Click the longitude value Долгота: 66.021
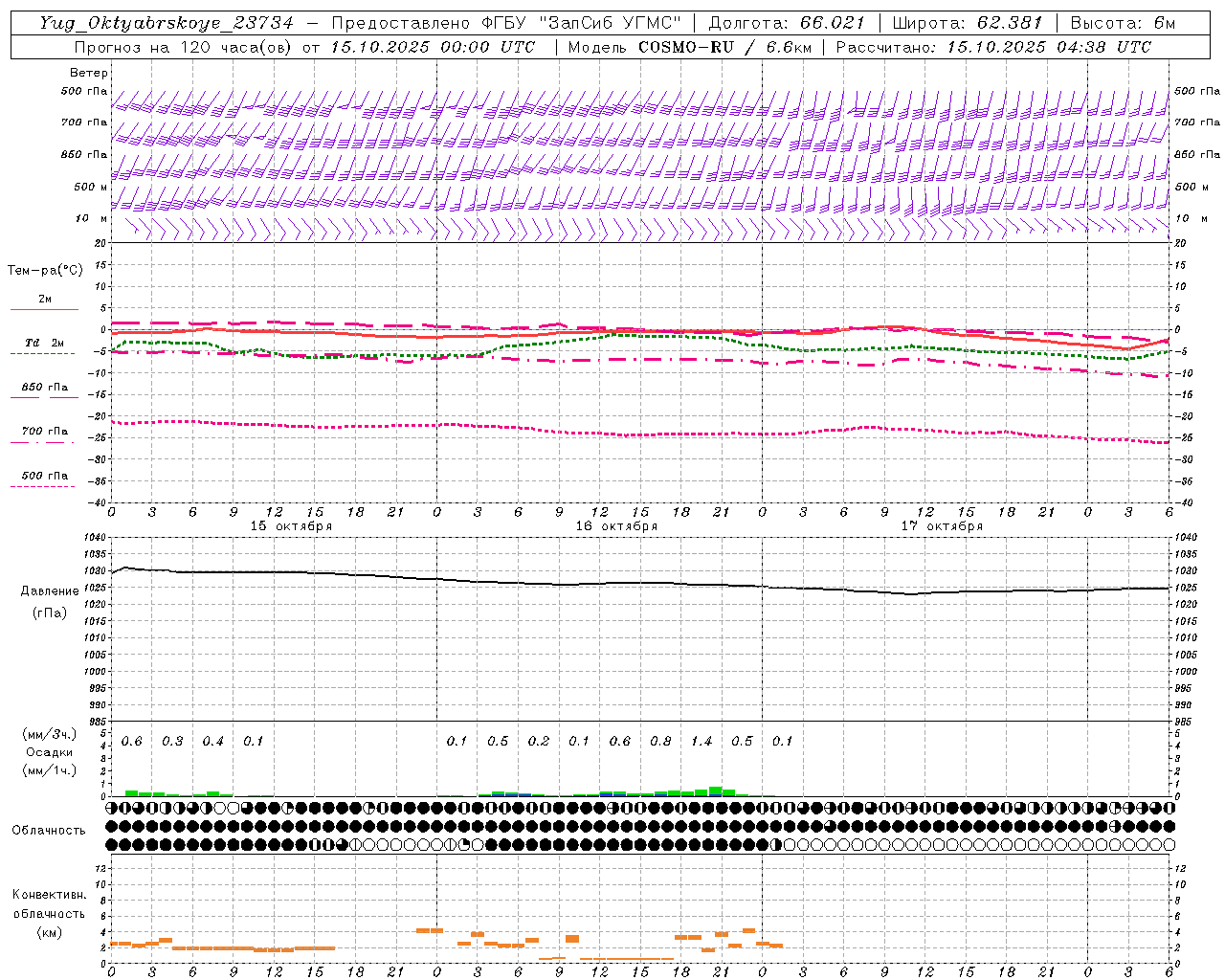 pyautogui.click(x=787, y=23)
